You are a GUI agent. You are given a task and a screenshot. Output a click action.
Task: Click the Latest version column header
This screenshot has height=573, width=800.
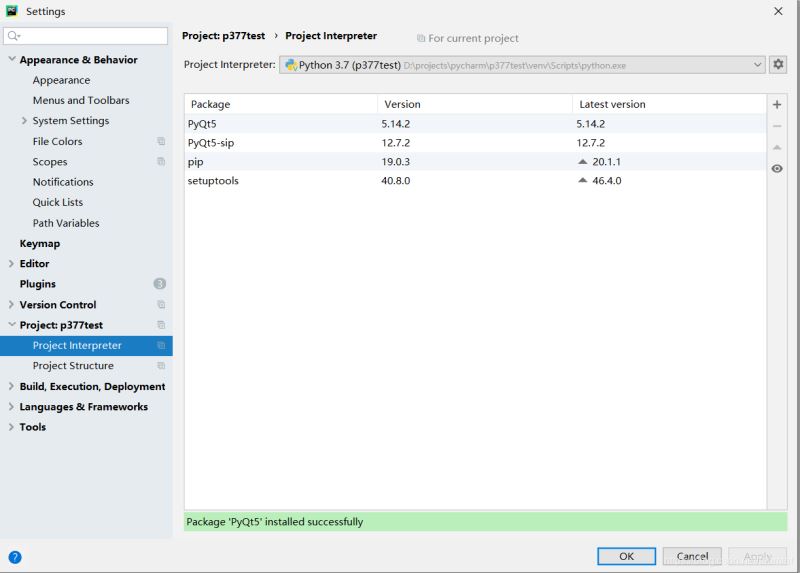[669, 104]
